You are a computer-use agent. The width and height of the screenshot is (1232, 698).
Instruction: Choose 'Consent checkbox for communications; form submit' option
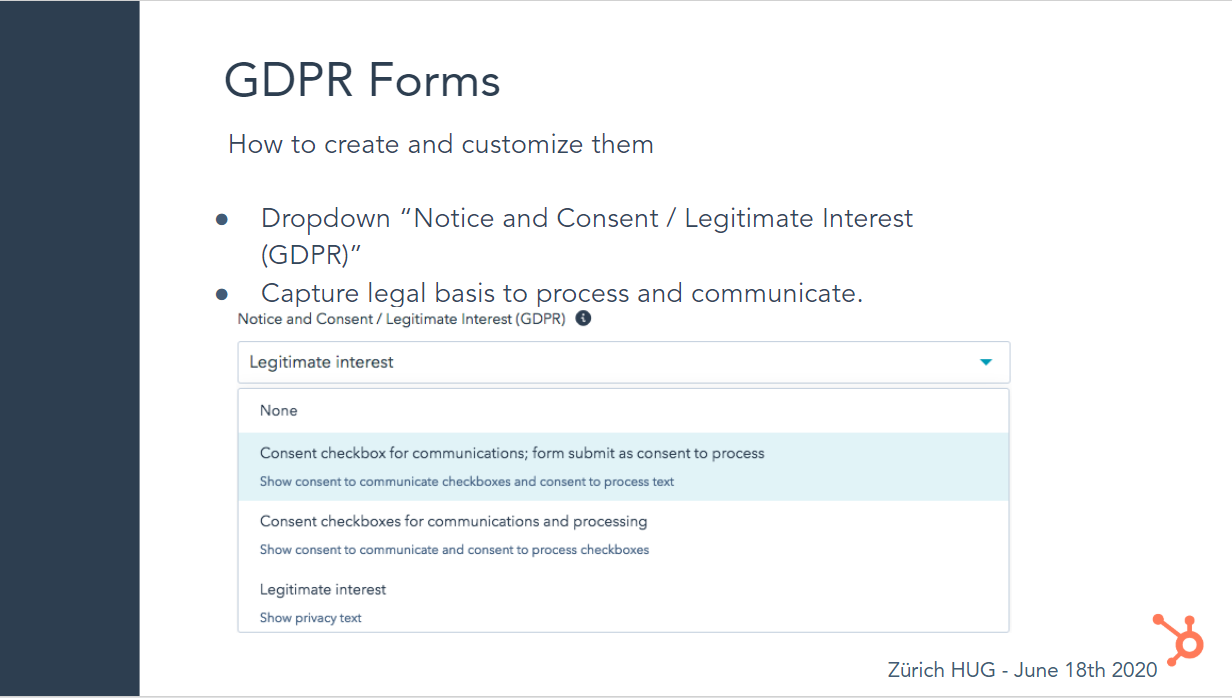click(512, 454)
